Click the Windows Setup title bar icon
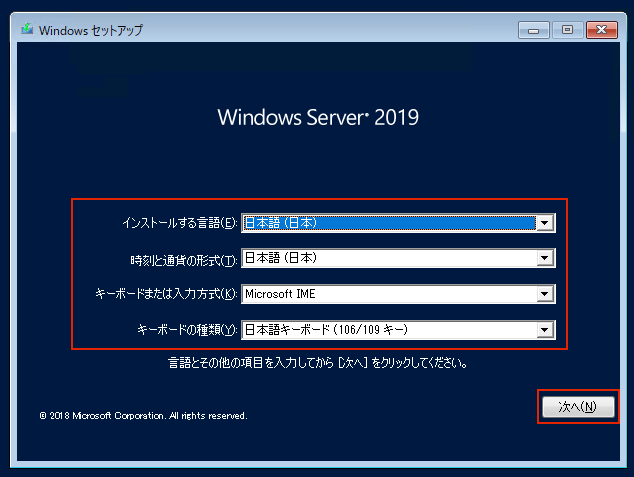Viewport: 634px width, 477px height. (x=27, y=29)
